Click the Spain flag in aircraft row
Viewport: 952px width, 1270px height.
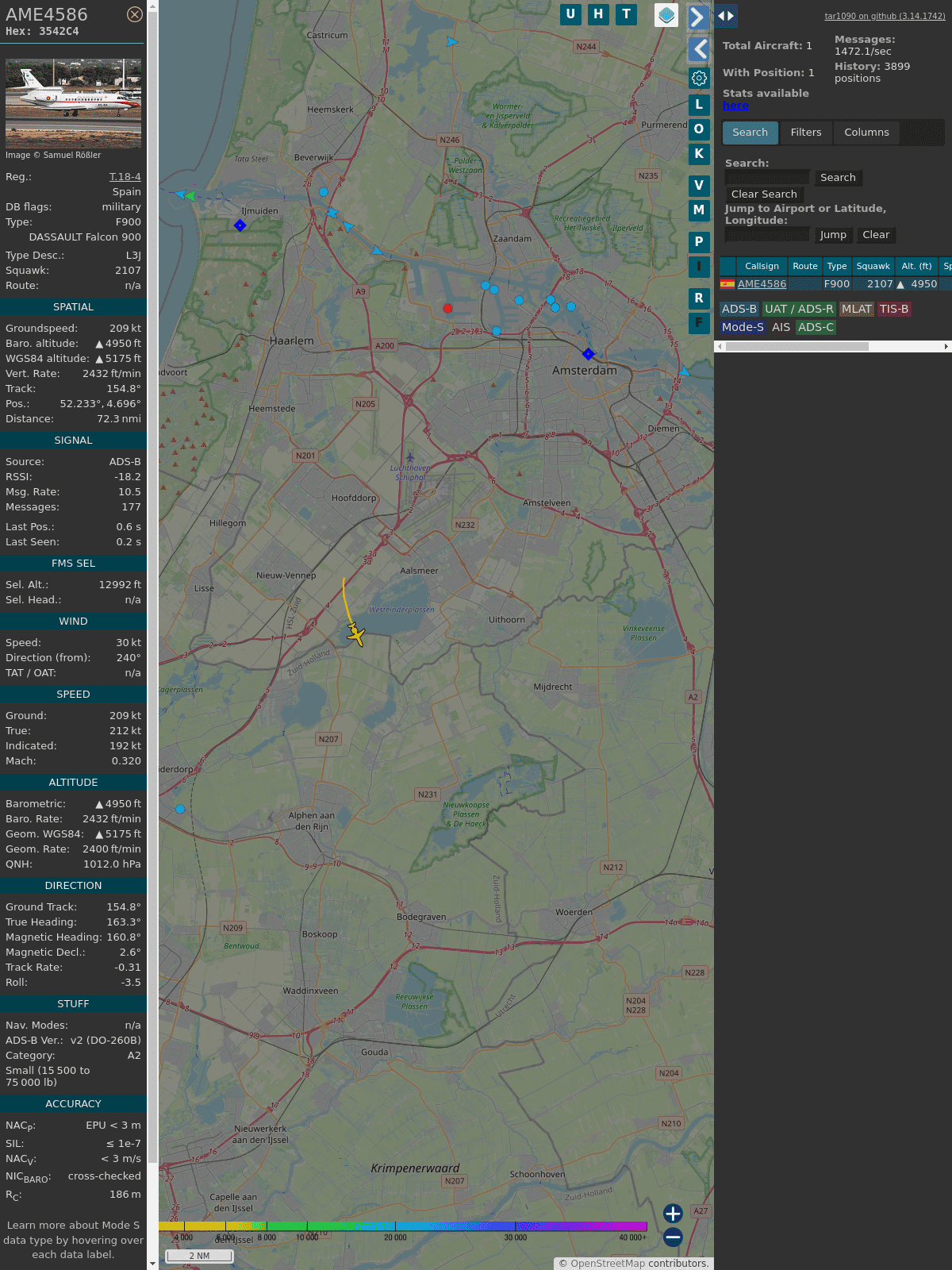point(727,283)
